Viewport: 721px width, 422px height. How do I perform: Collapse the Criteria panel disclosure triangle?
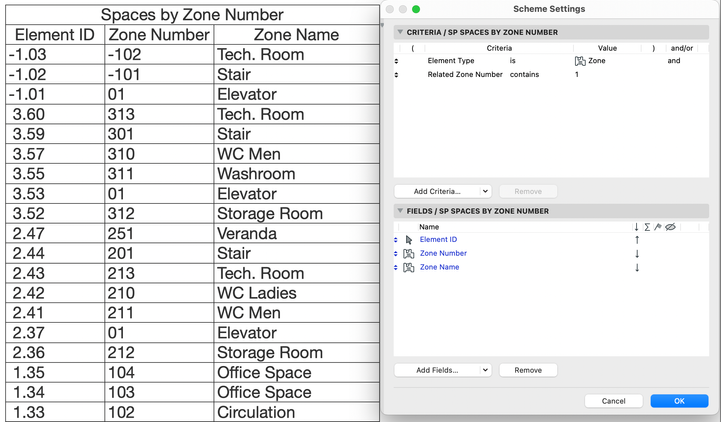pyautogui.click(x=400, y=32)
